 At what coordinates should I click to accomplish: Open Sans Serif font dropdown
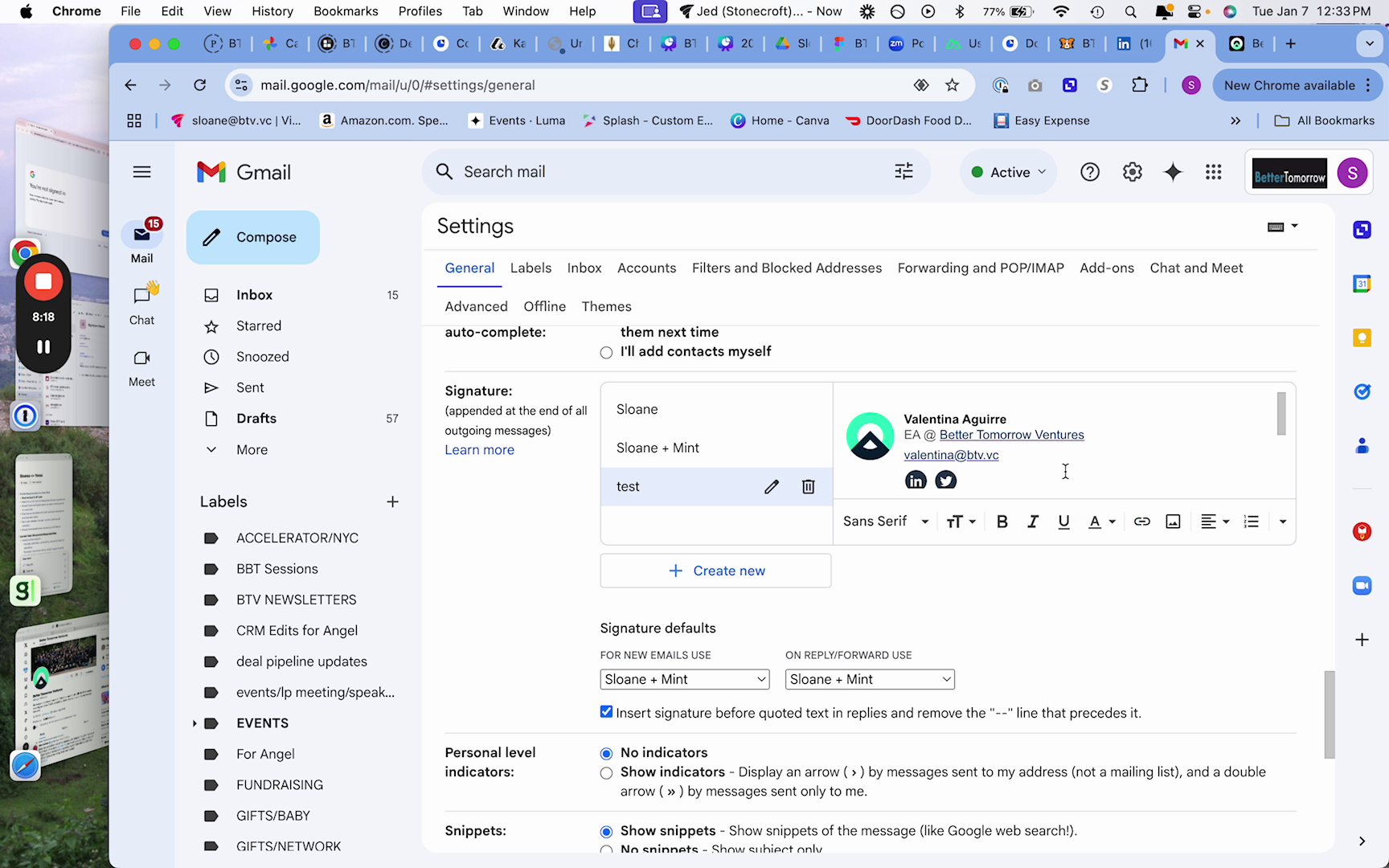886,522
